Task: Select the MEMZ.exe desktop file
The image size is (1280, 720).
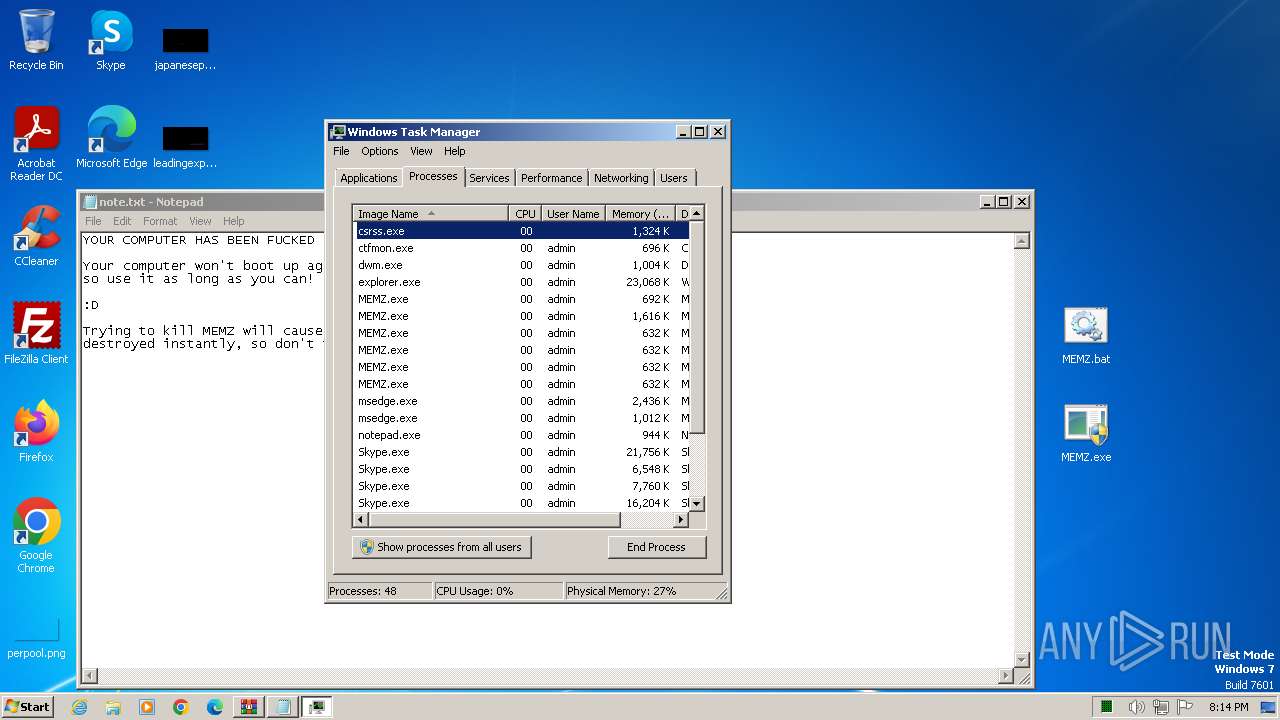Action: (1086, 434)
